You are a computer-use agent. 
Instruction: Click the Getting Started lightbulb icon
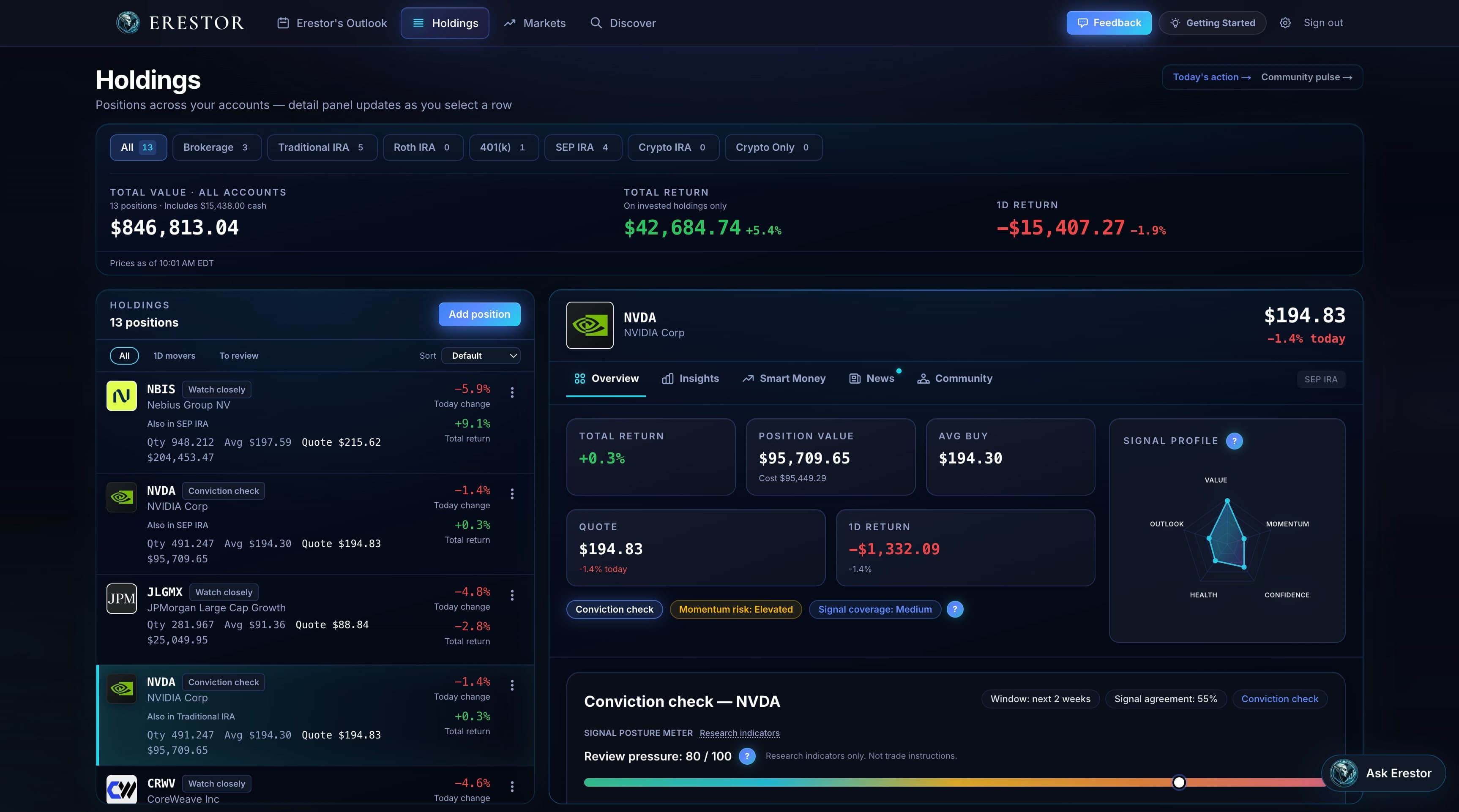point(1175,23)
